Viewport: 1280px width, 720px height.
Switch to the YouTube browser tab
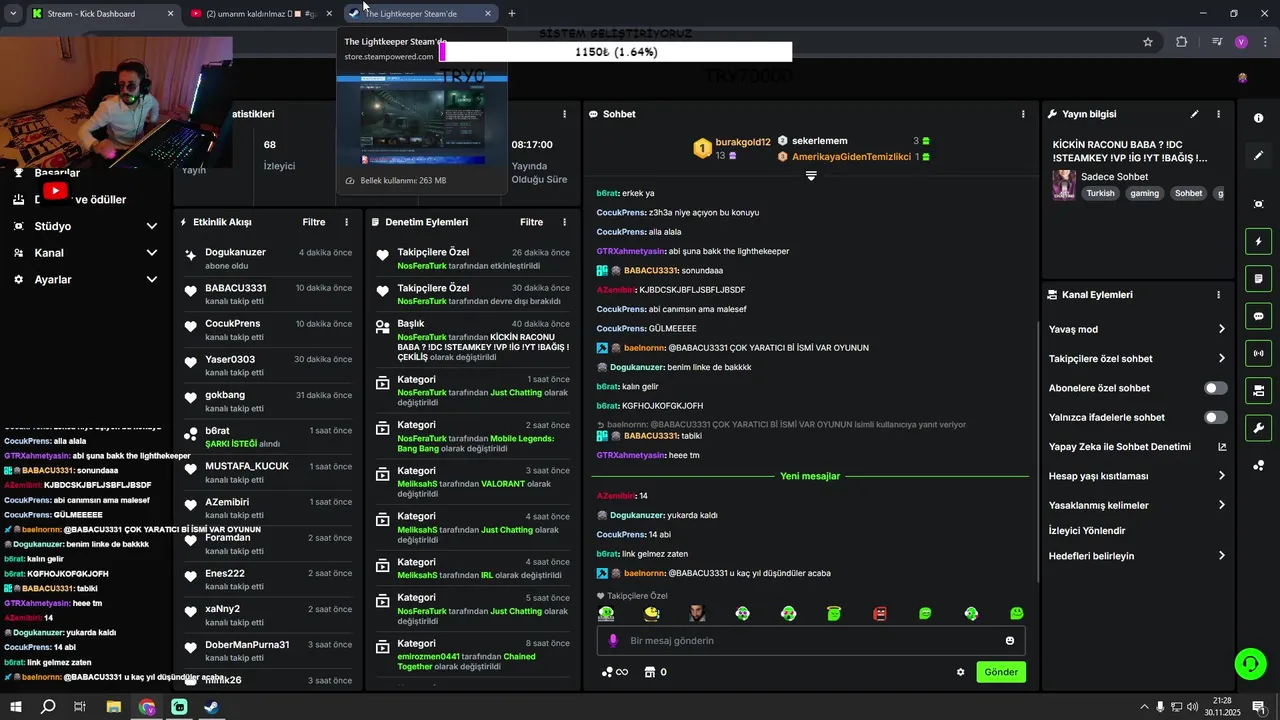pos(263,14)
